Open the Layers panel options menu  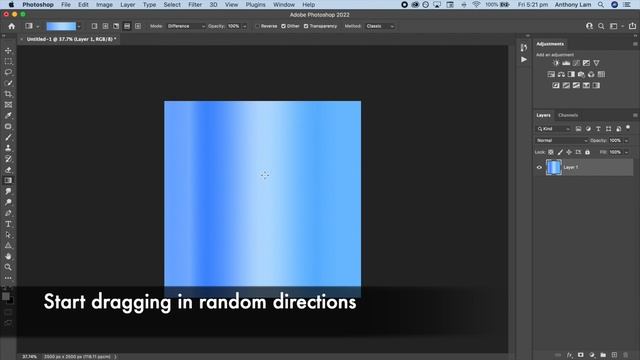click(x=635, y=116)
